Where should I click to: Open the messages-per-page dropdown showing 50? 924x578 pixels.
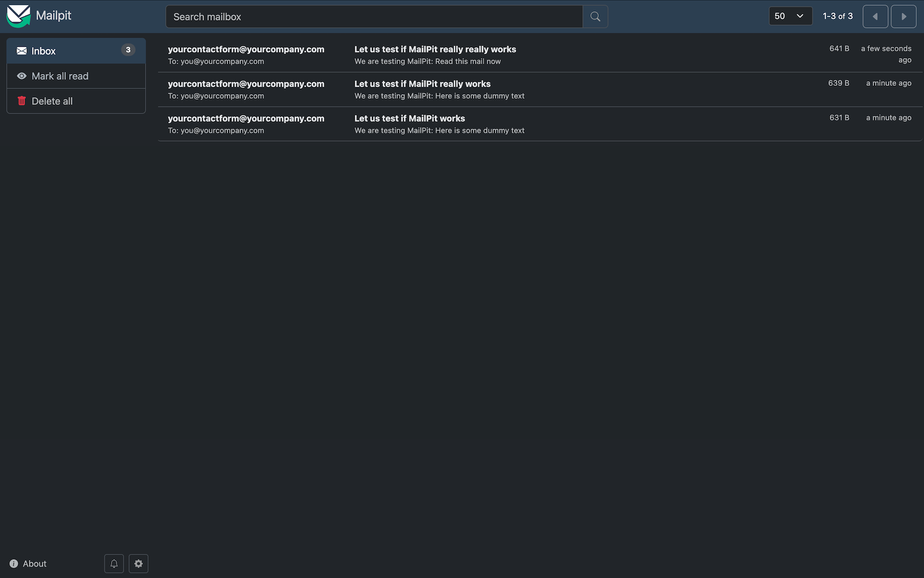(789, 17)
